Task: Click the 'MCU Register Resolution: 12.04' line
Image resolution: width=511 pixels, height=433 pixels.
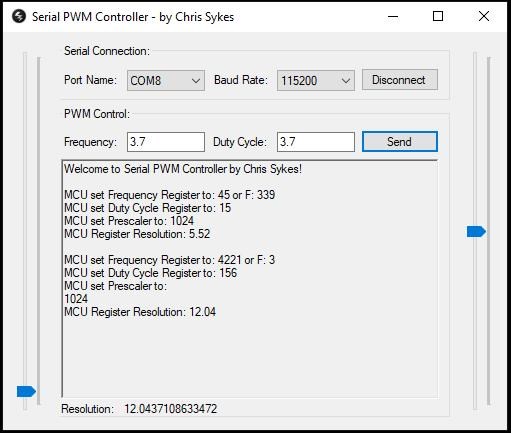Action: [140, 312]
